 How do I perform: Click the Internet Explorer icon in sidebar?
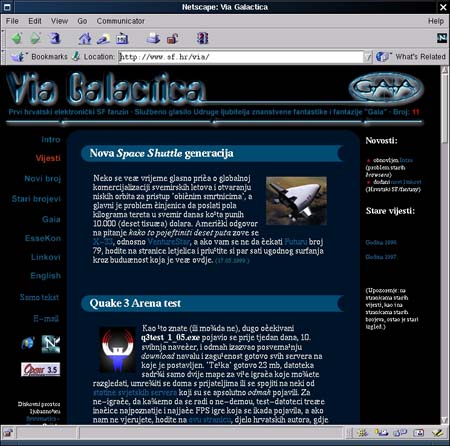28,343
